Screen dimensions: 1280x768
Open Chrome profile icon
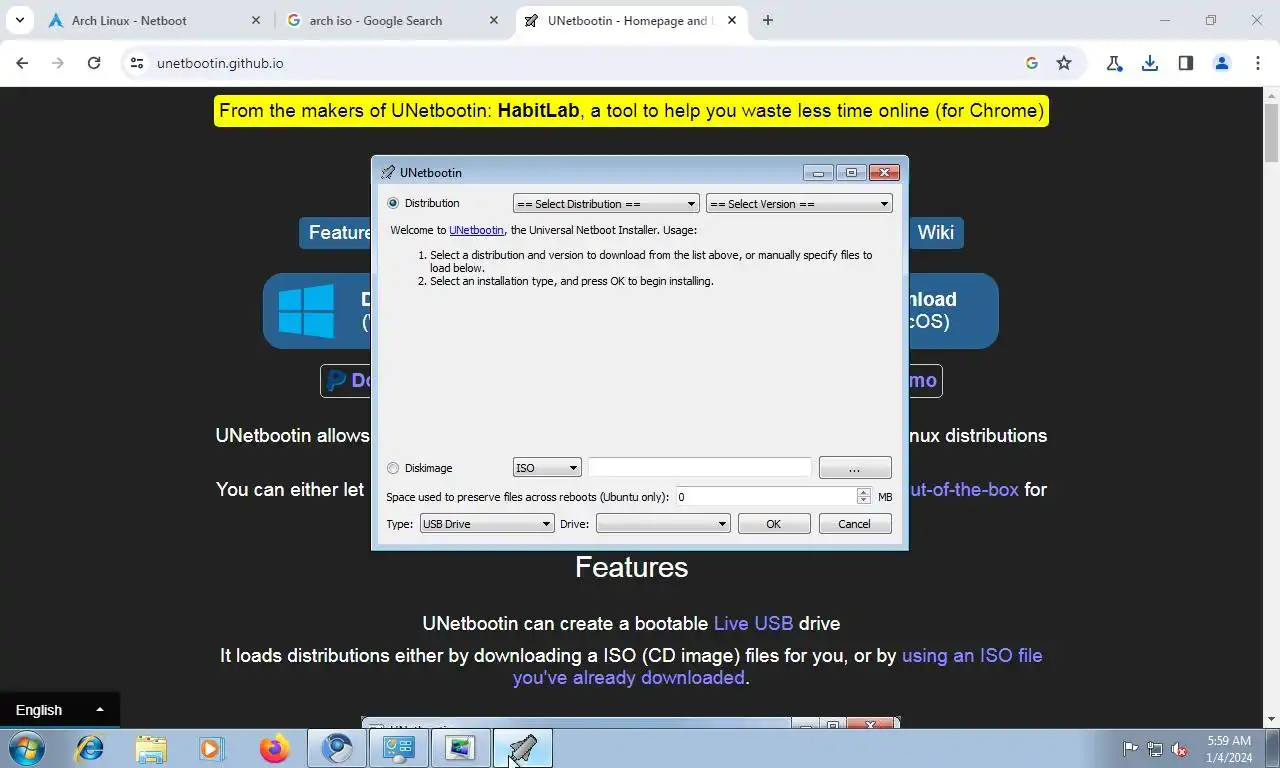(x=1222, y=63)
